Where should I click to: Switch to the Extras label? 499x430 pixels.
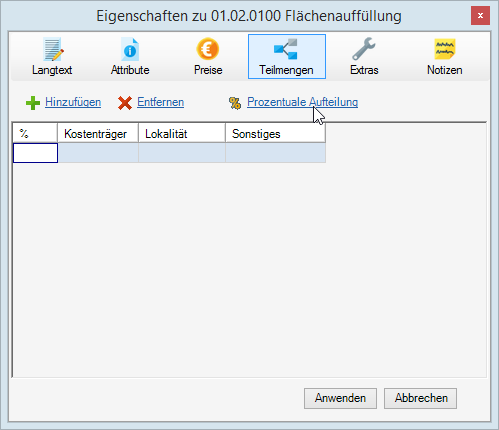click(x=364, y=70)
